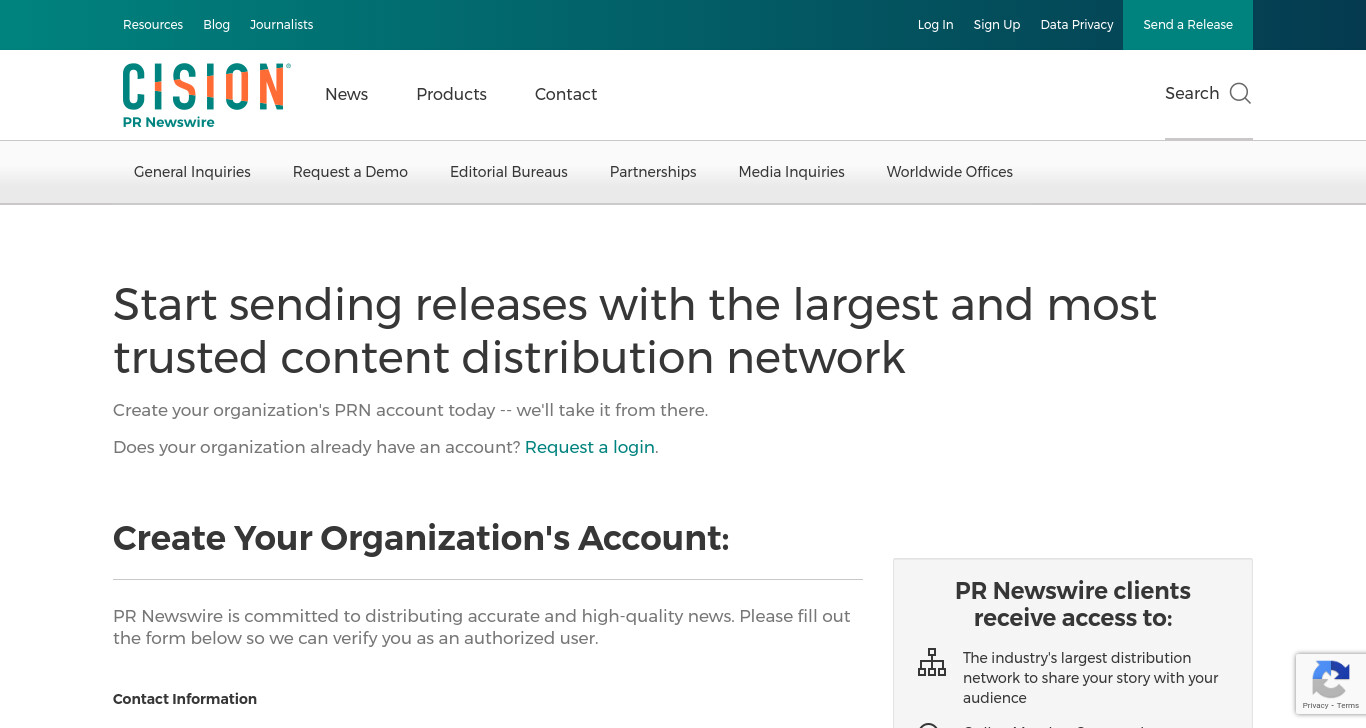Image resolution: width=1366 pixels, height=728 pixels.
Task: Click the Search label in the header
Action: point(1192,93)
